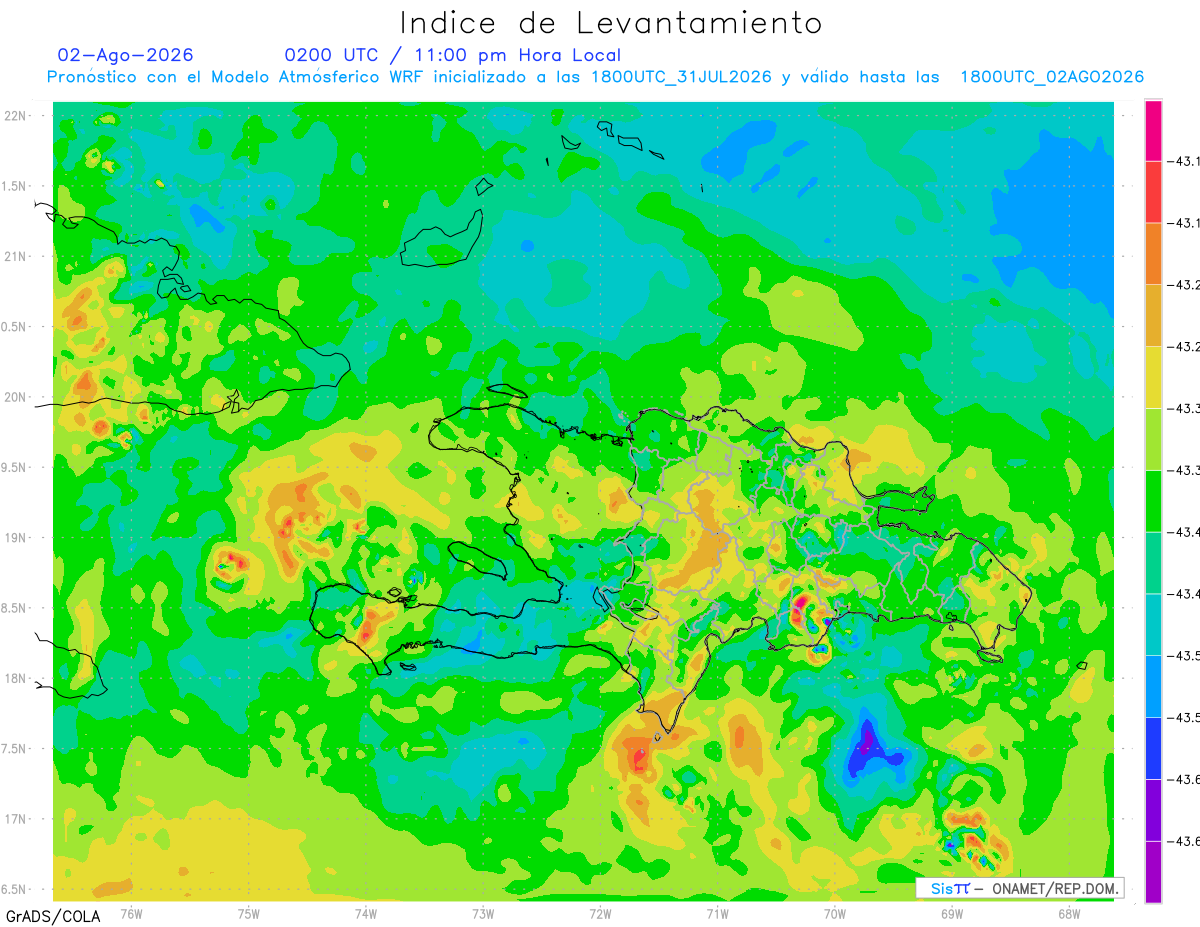Click the '70W' longitude label
The height and width of the screenshot is (927, 1200).
pos(834,913)
